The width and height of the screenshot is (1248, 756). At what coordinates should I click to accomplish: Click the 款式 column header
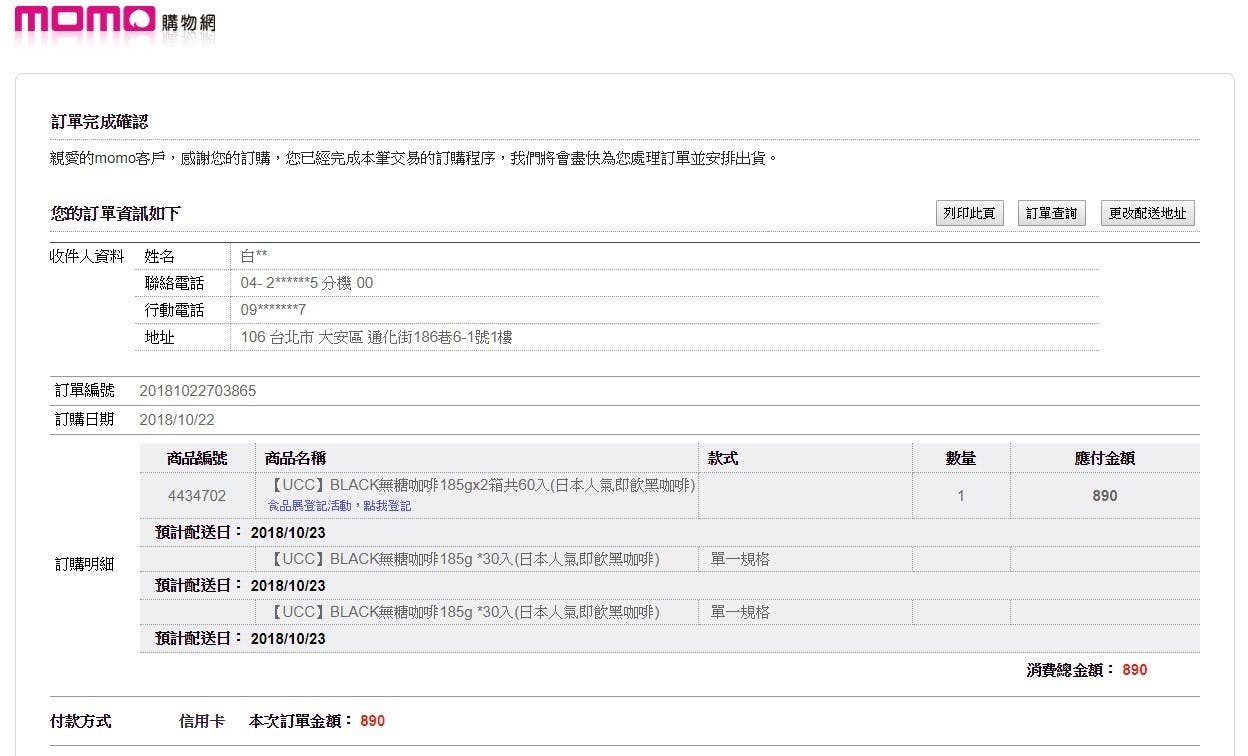click(723, 459)
